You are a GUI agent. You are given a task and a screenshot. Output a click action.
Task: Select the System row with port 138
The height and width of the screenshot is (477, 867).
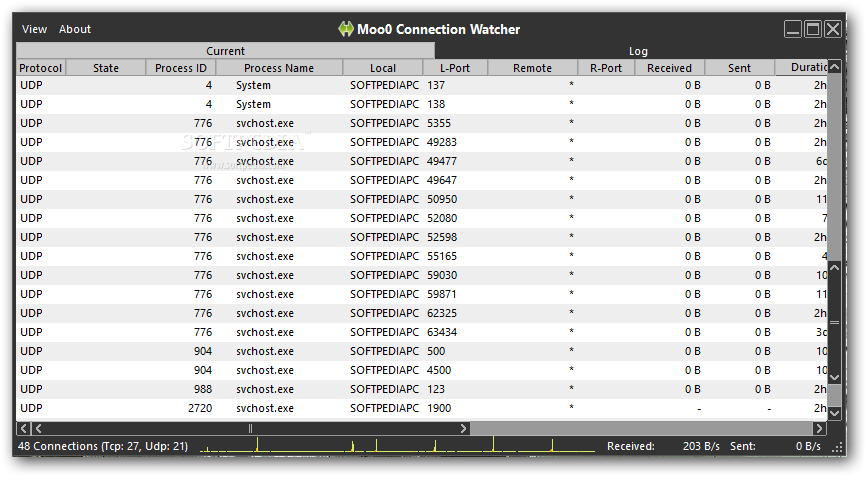422,104
